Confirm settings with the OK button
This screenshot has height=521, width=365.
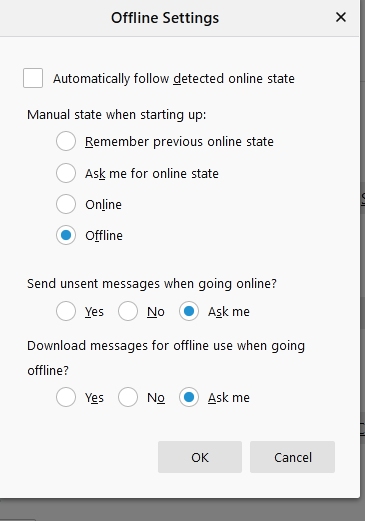coord(200,457)
